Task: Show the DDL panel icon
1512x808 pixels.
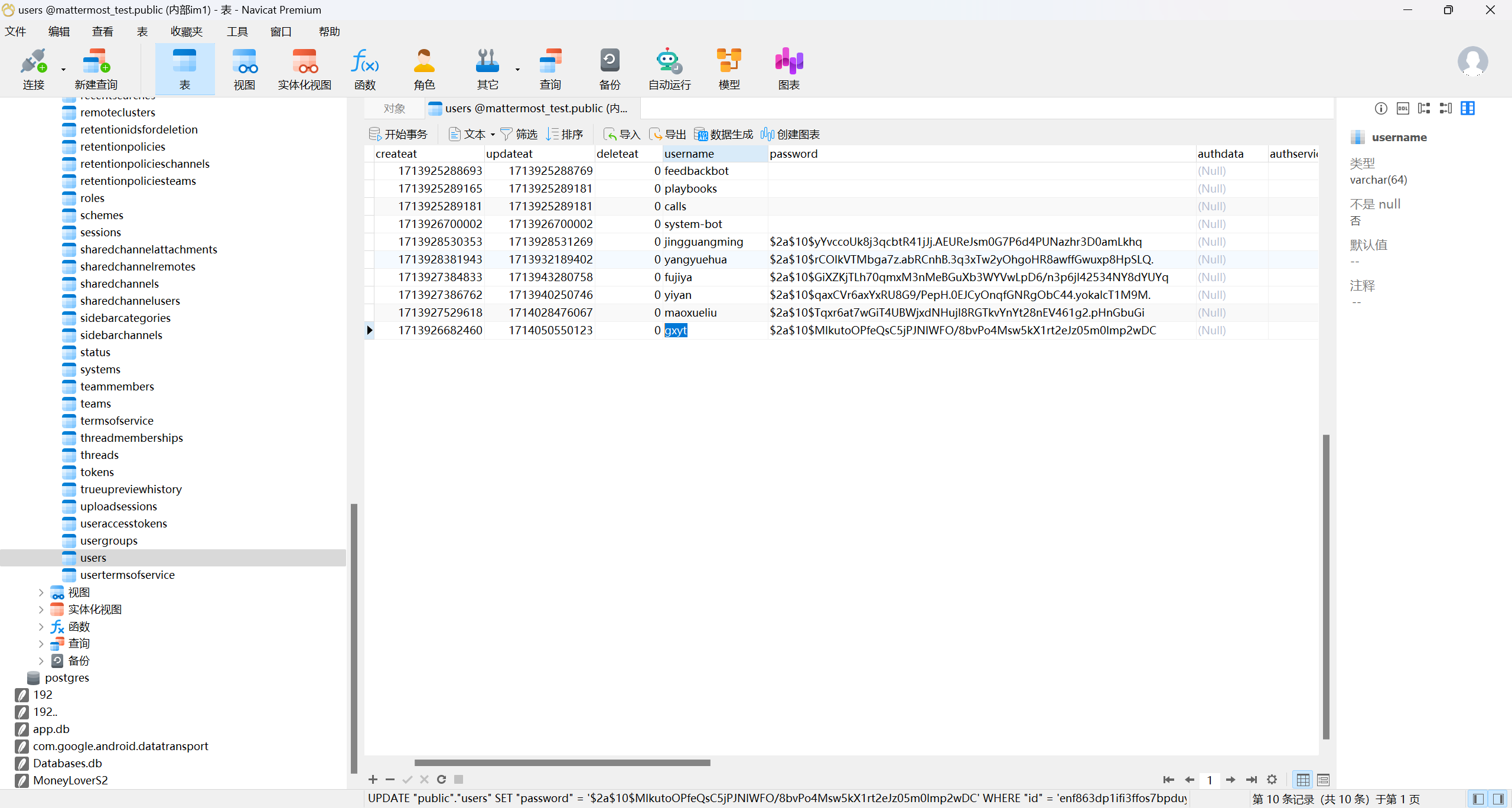Action: pos(1403,108)
